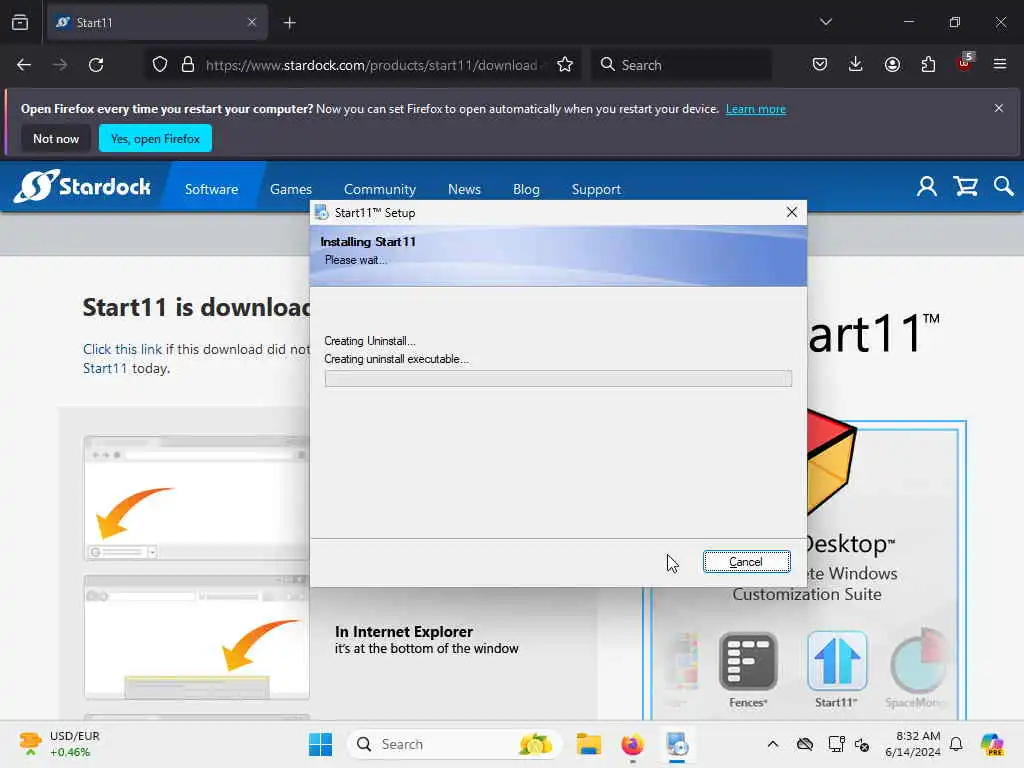
Task: Open the Firefox account icon
Action: pyautogui.click(x=892, y=65)
